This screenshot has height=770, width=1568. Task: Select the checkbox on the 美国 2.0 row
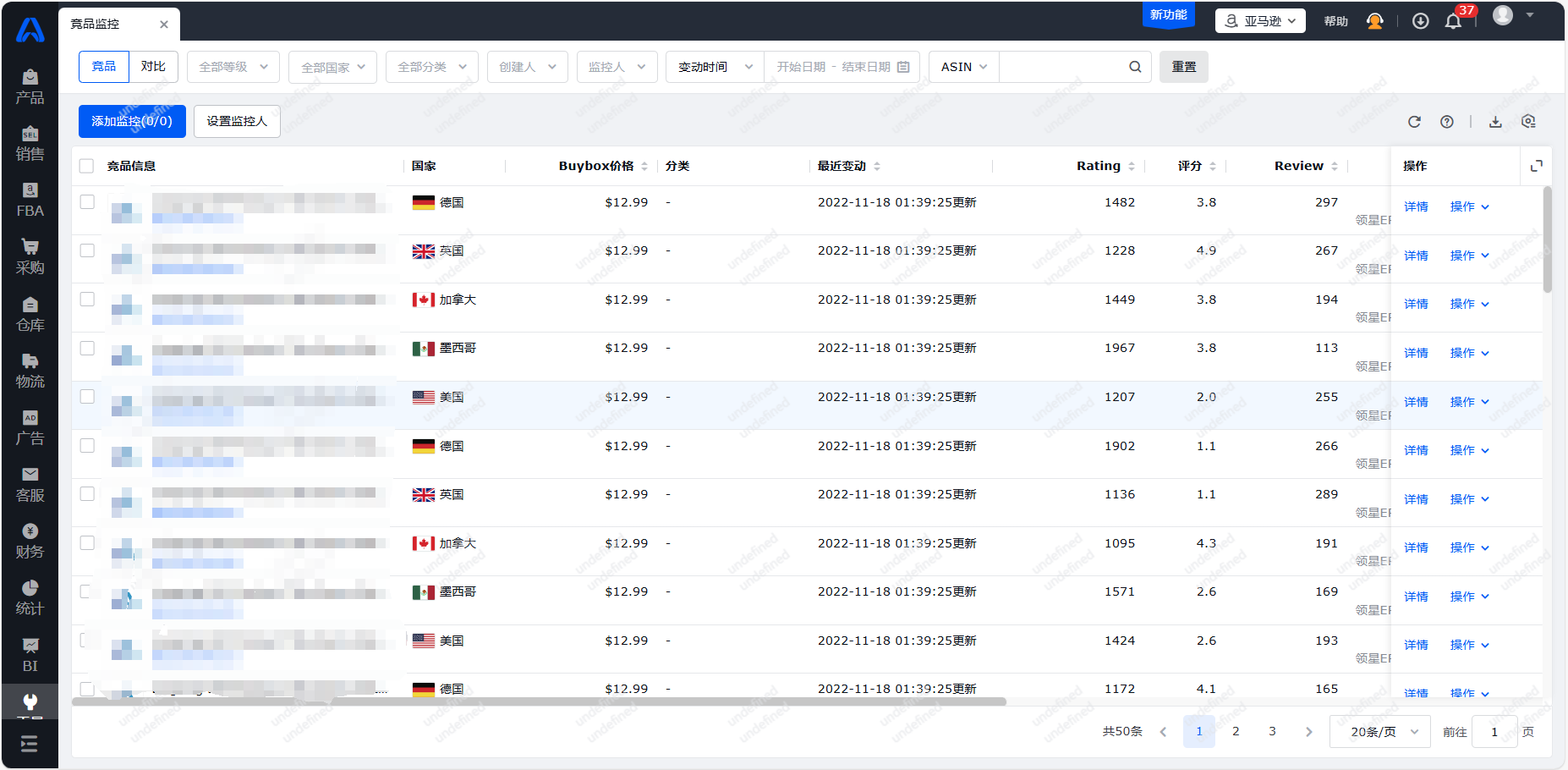[x=87, y=396]
